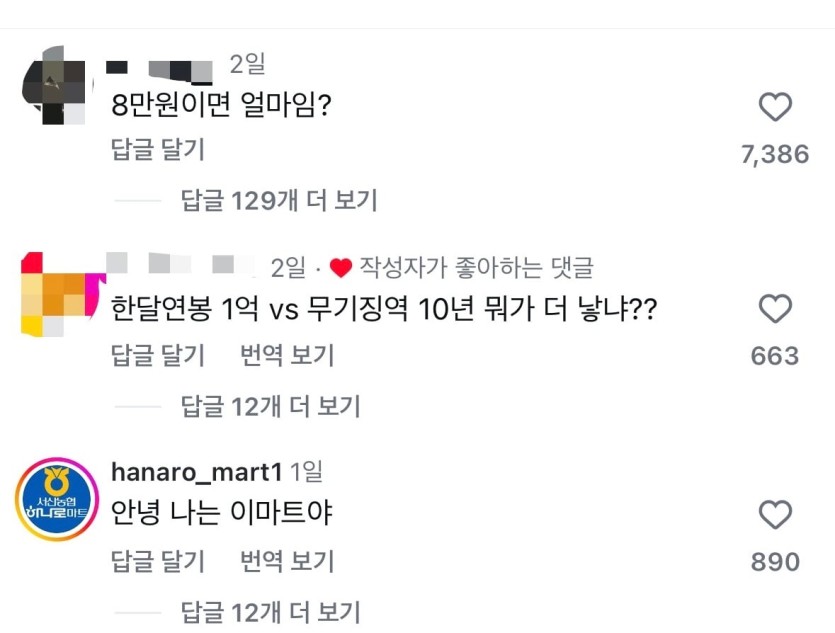Screen dimensions: 835x633
Task: Reply to the 8만원이면 얼마임? comment
Action: click(158, 150)
